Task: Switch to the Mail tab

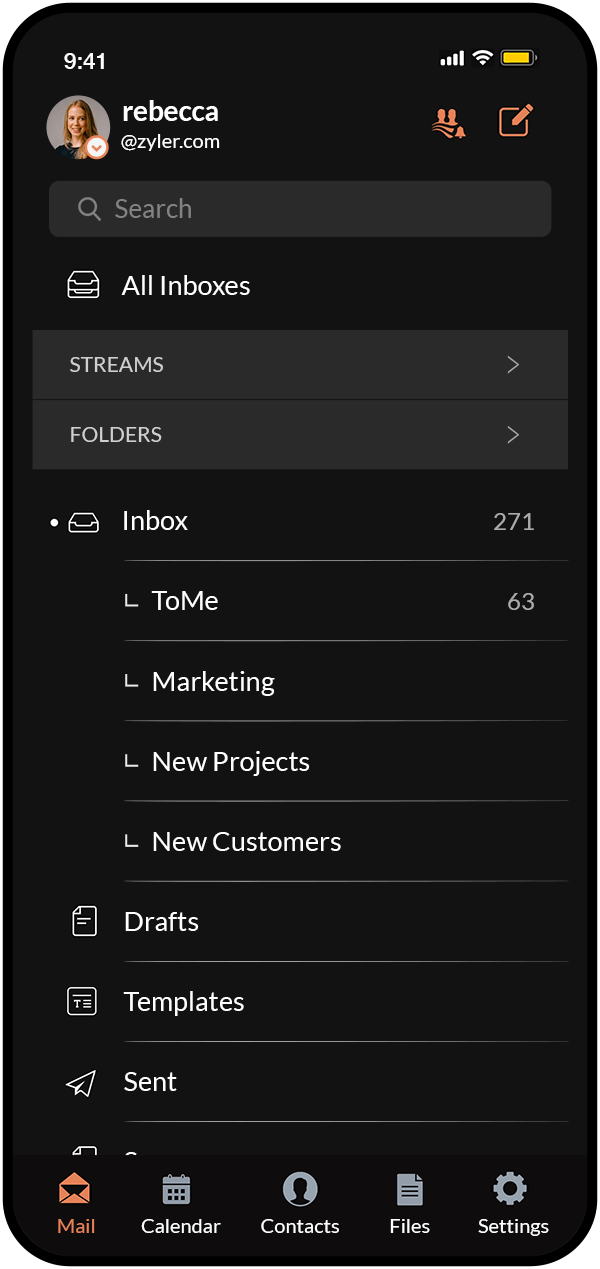Action: pyautogui.click(x=76, y=1189)
